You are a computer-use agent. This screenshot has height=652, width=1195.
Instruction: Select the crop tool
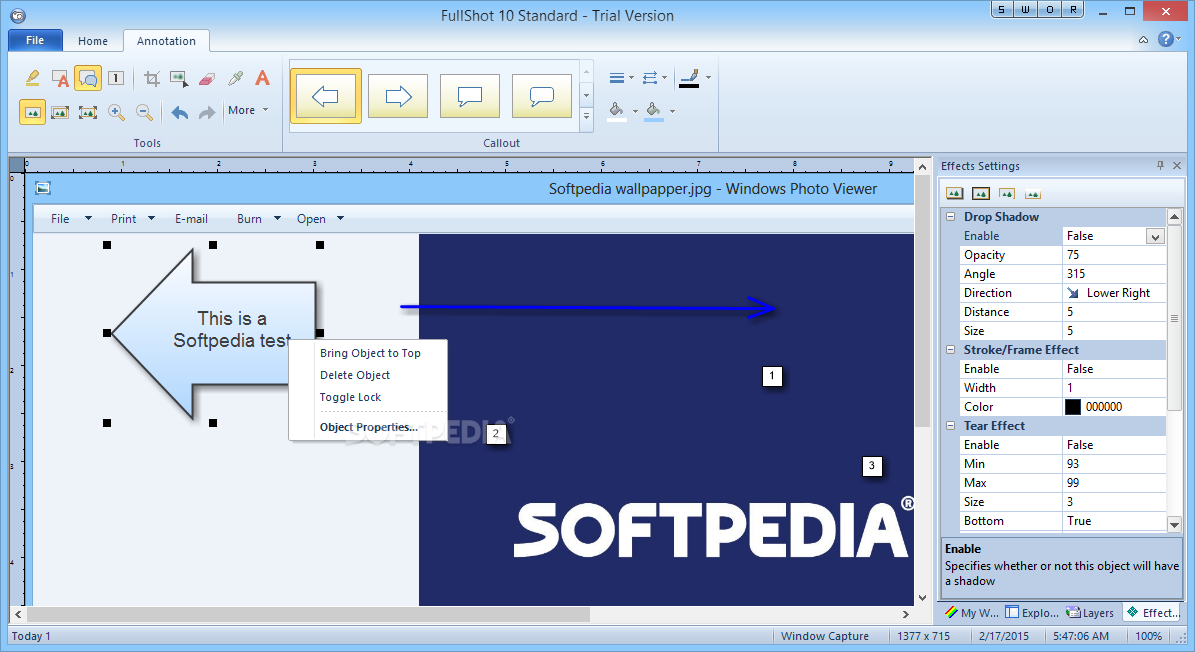tap(152, 78)
